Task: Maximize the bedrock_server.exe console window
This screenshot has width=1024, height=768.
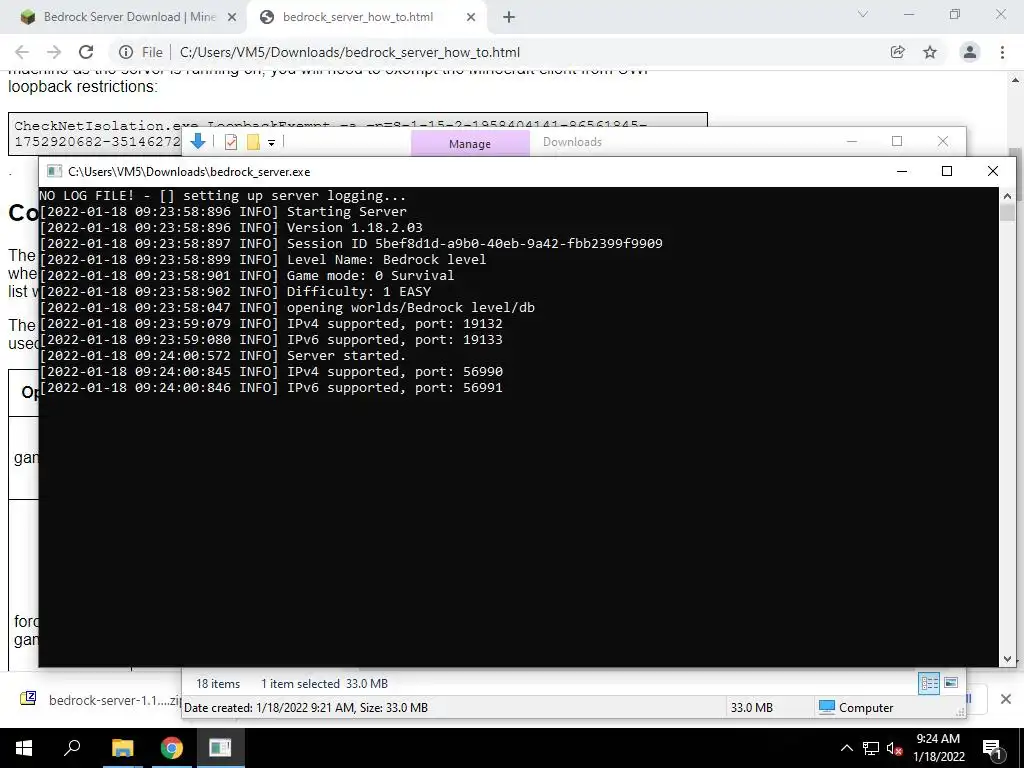Action: coord(947,171)
